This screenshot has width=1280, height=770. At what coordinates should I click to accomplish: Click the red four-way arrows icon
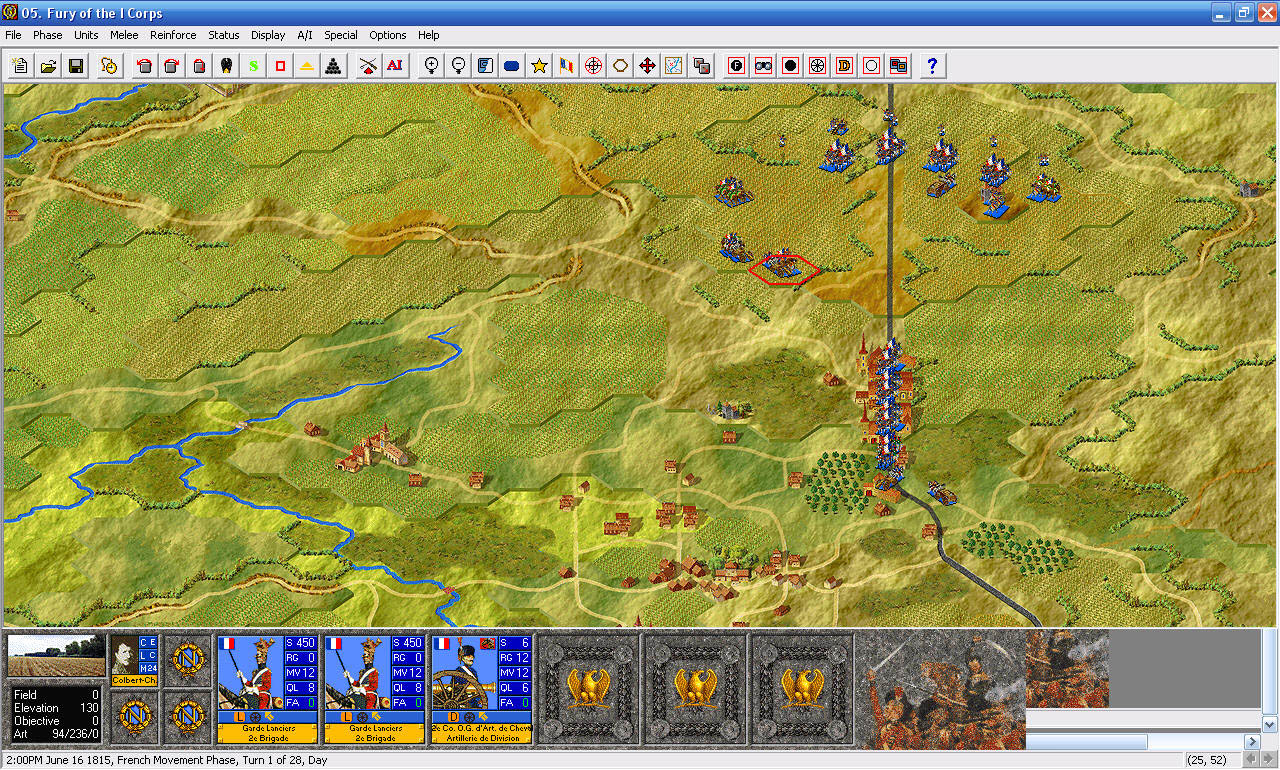647,66
